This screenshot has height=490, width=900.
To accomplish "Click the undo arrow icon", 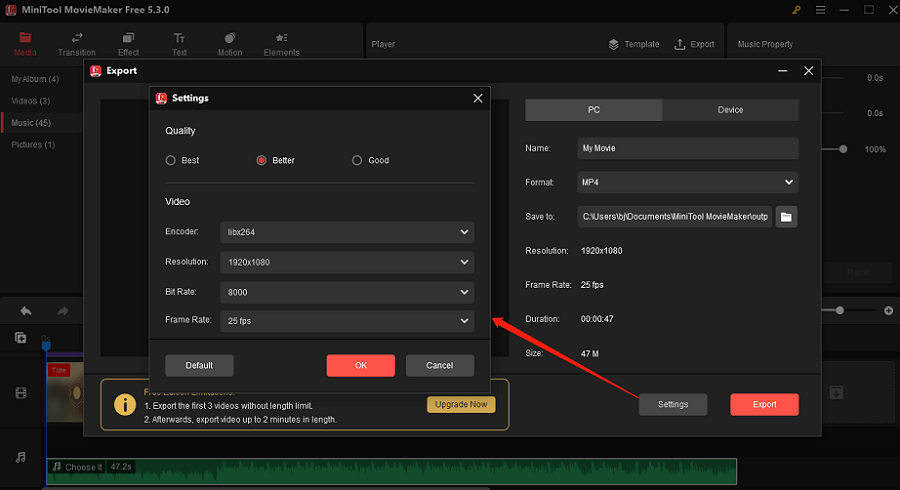I will pyautogui.click(x=26, y=311).
